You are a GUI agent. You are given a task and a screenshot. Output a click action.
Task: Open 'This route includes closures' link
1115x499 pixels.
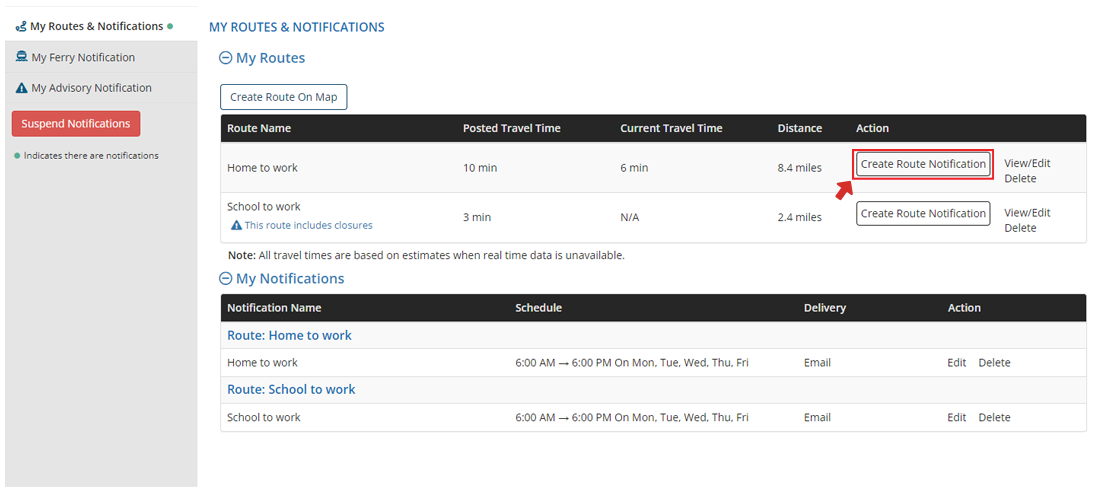(308, 226)
